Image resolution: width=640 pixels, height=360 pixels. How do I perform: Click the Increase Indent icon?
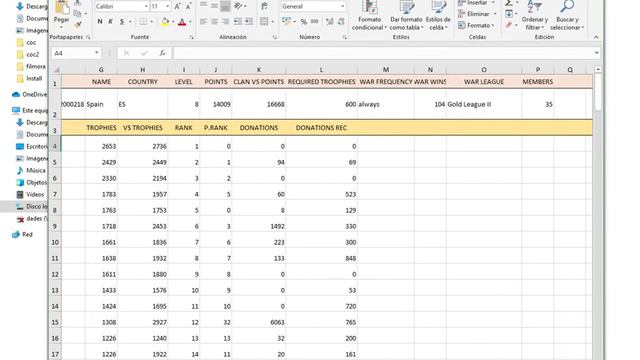tap(249, 22)
